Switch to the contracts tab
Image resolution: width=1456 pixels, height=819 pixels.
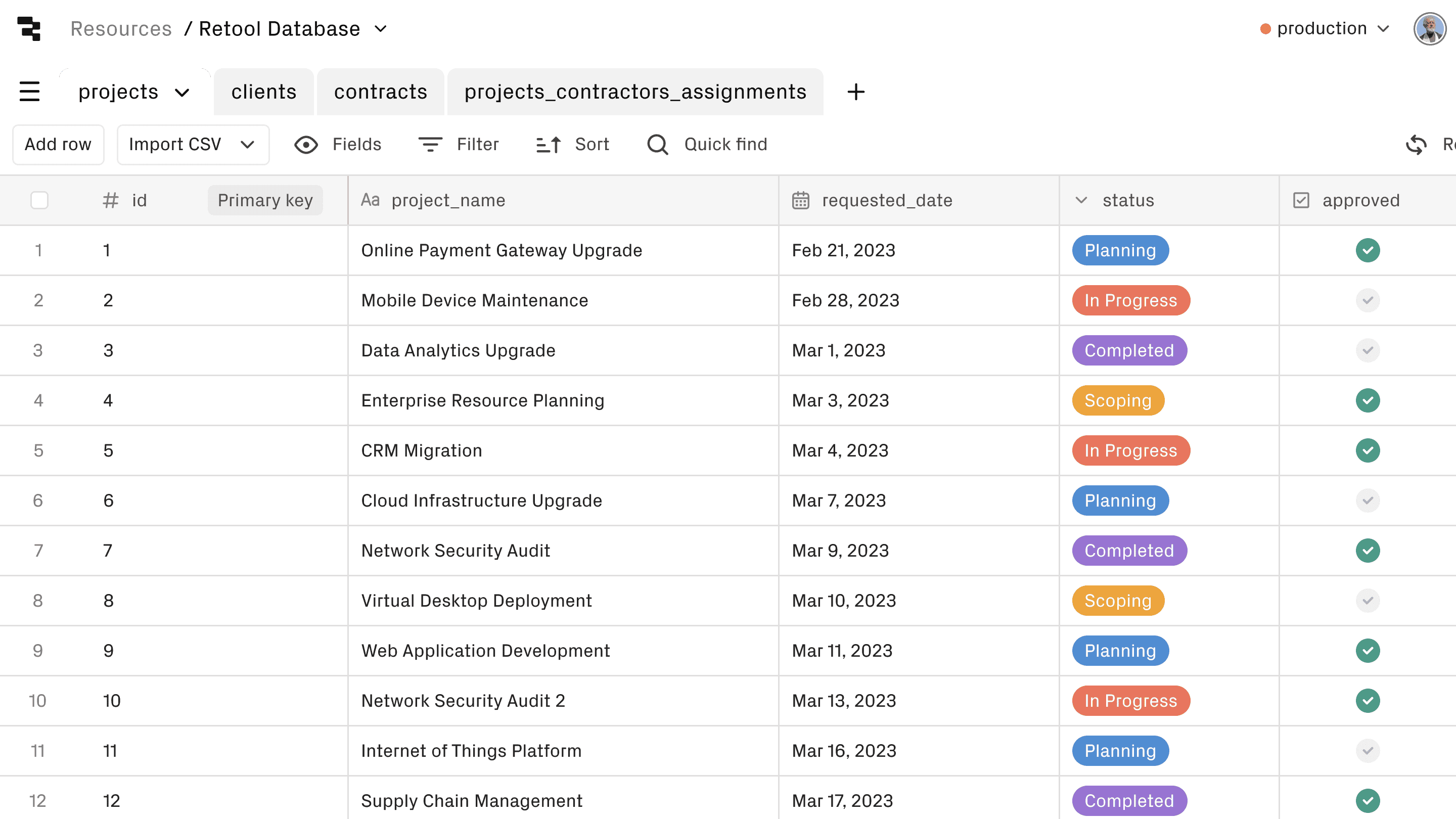point(380,92)
